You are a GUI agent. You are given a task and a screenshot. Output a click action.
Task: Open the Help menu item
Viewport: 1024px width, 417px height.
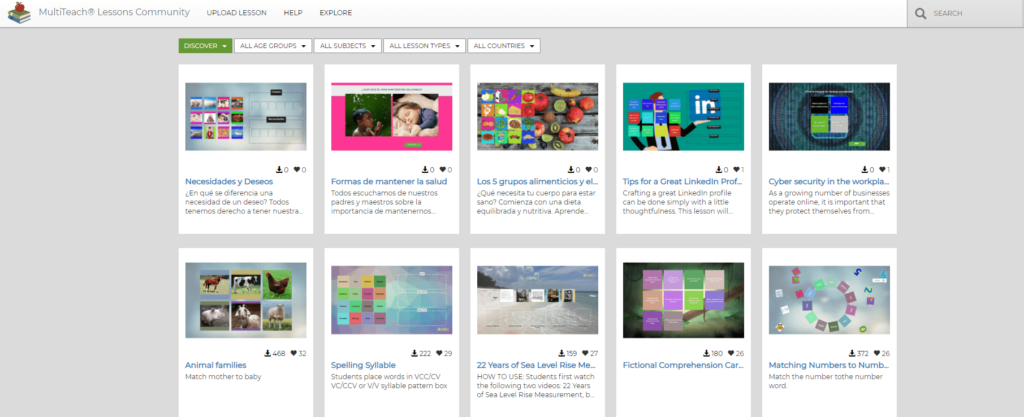pos(293,13)
